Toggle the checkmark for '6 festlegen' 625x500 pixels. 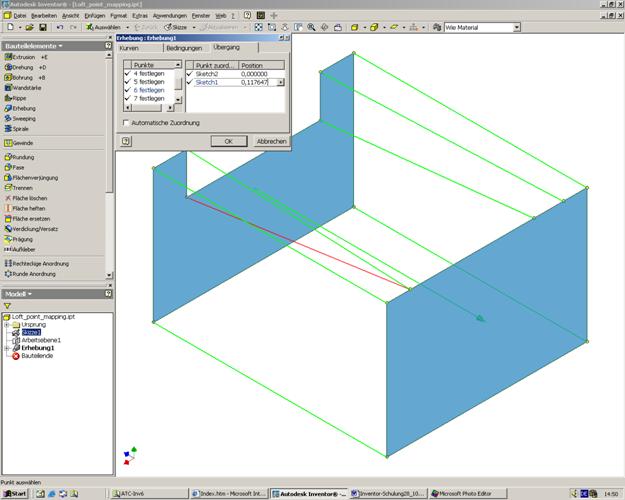tap(128, 90)
